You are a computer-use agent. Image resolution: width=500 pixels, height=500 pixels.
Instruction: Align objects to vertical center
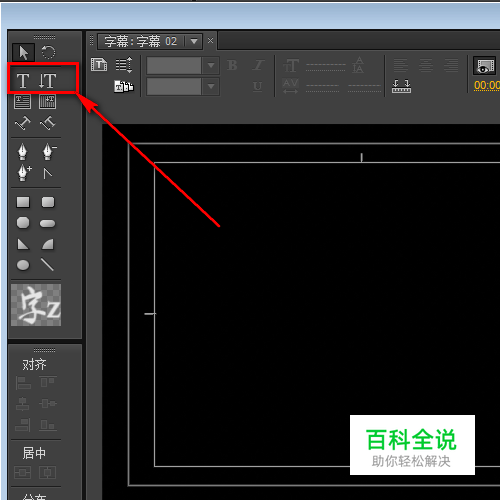pos(48,404)
